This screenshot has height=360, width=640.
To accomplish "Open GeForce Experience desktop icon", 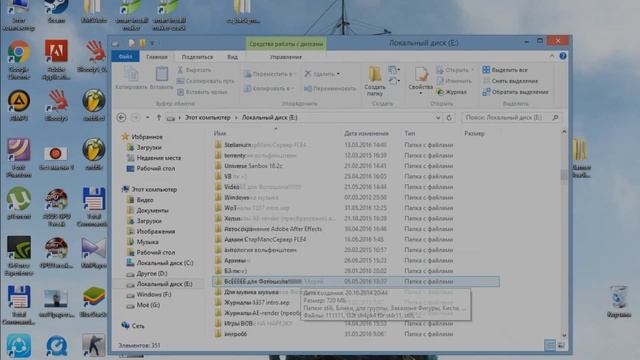I will coord(19,256).
